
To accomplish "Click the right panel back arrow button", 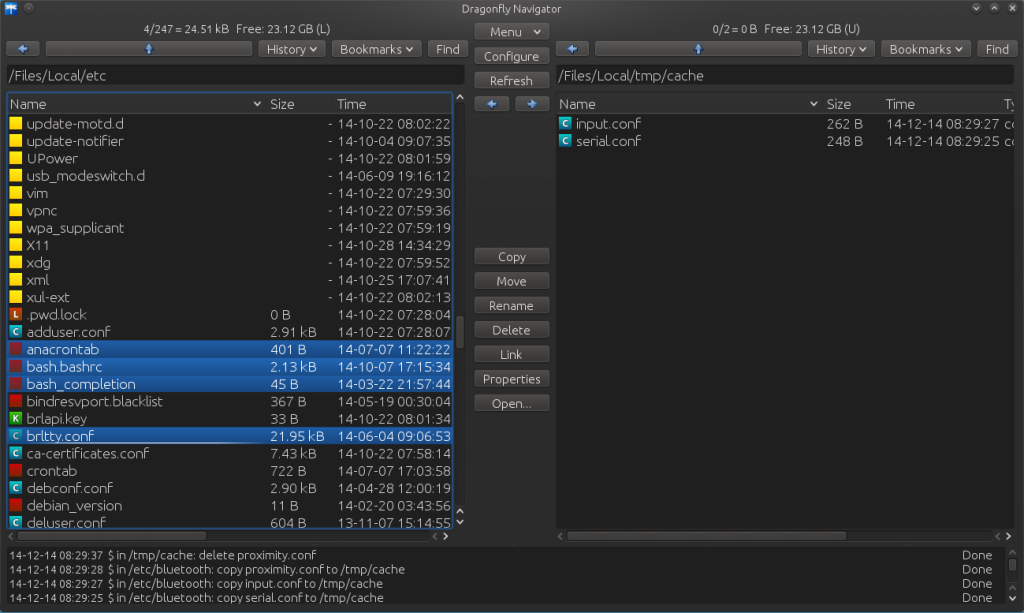I will coord(572,49).
